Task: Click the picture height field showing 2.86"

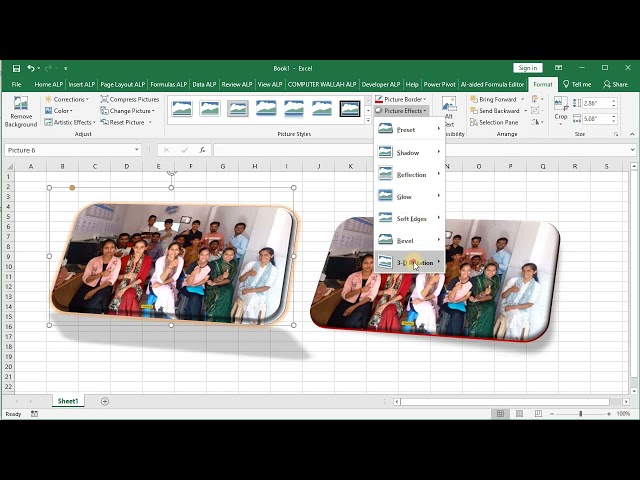Action: [x=596, y=103]
